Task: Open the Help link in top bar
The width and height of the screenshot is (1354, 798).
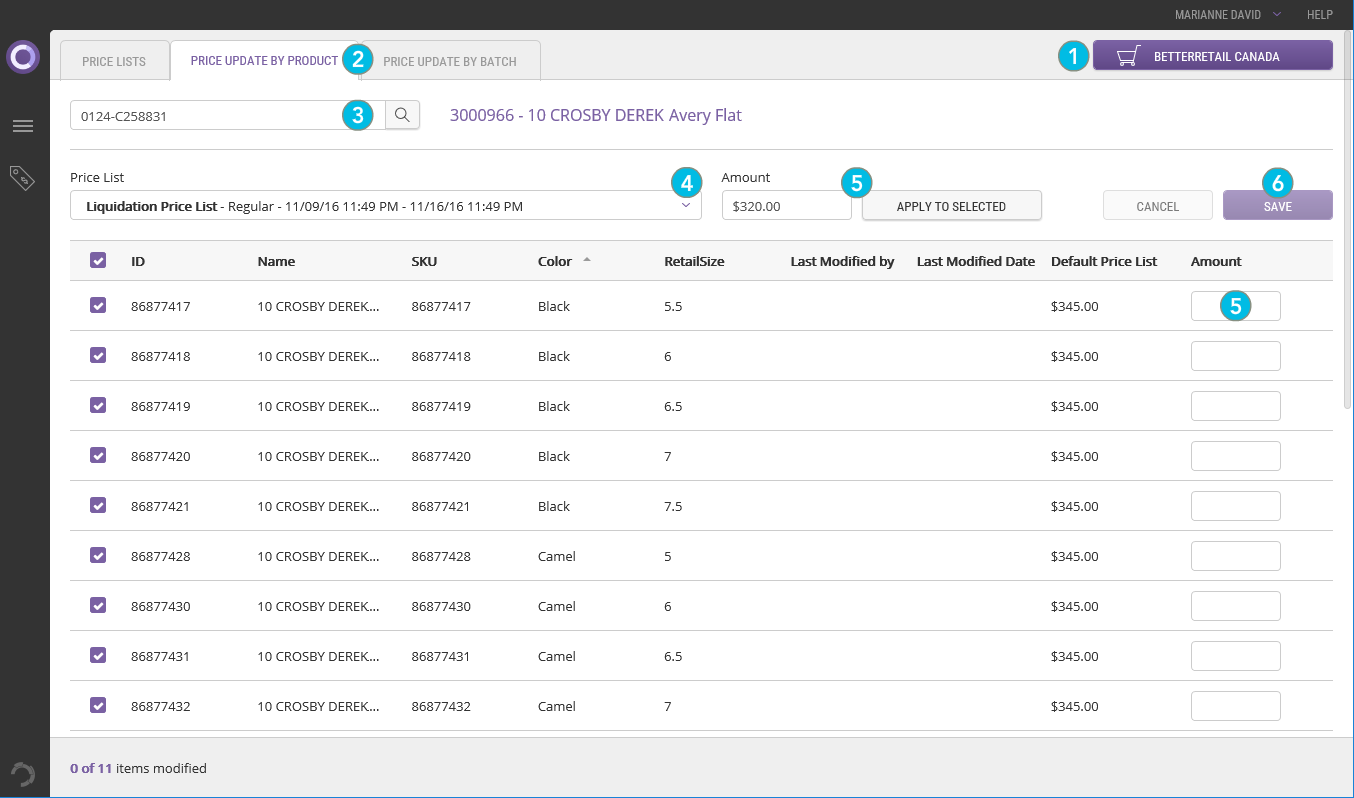Action: [x=1320, y=15]
